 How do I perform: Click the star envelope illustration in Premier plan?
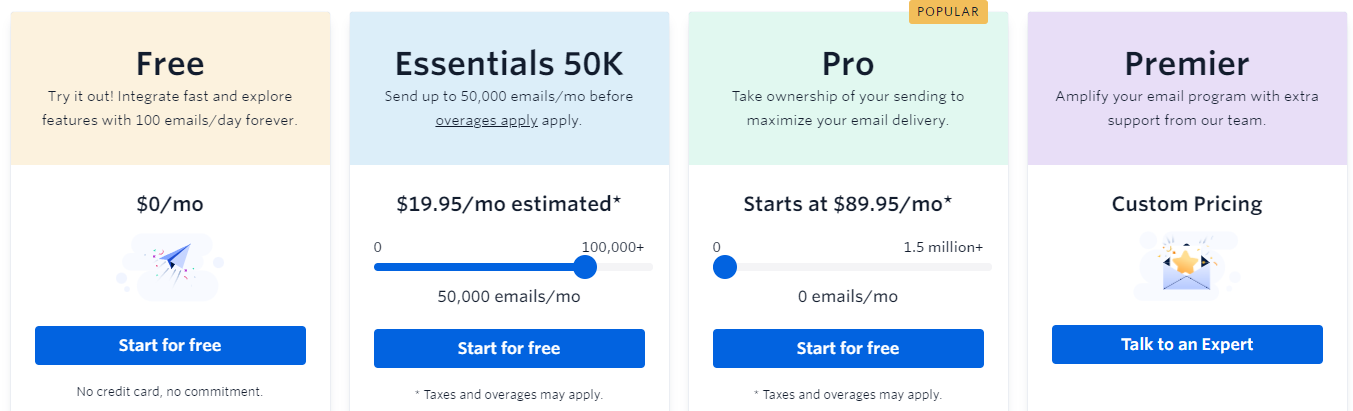pyautogui.click(x=1186, y=265)
